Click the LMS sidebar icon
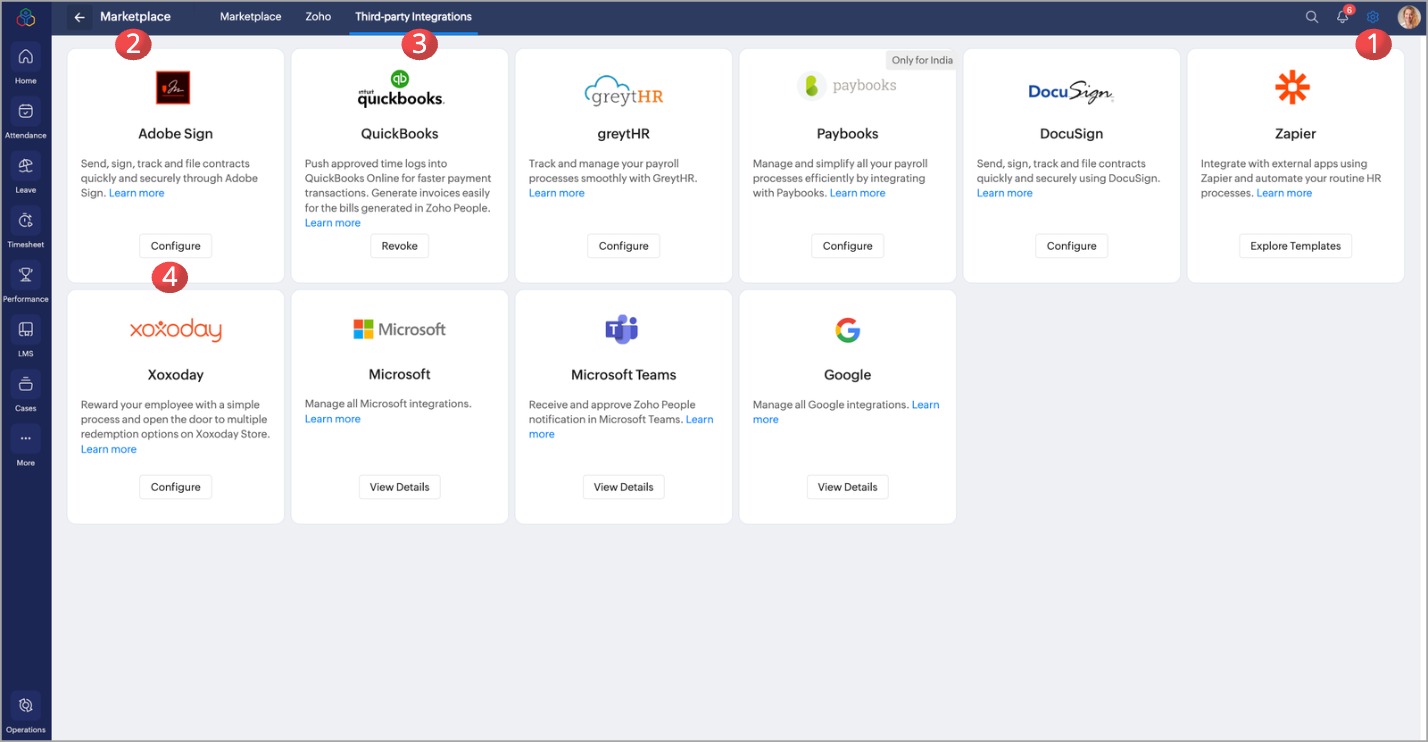 click(x=26, y=330)
